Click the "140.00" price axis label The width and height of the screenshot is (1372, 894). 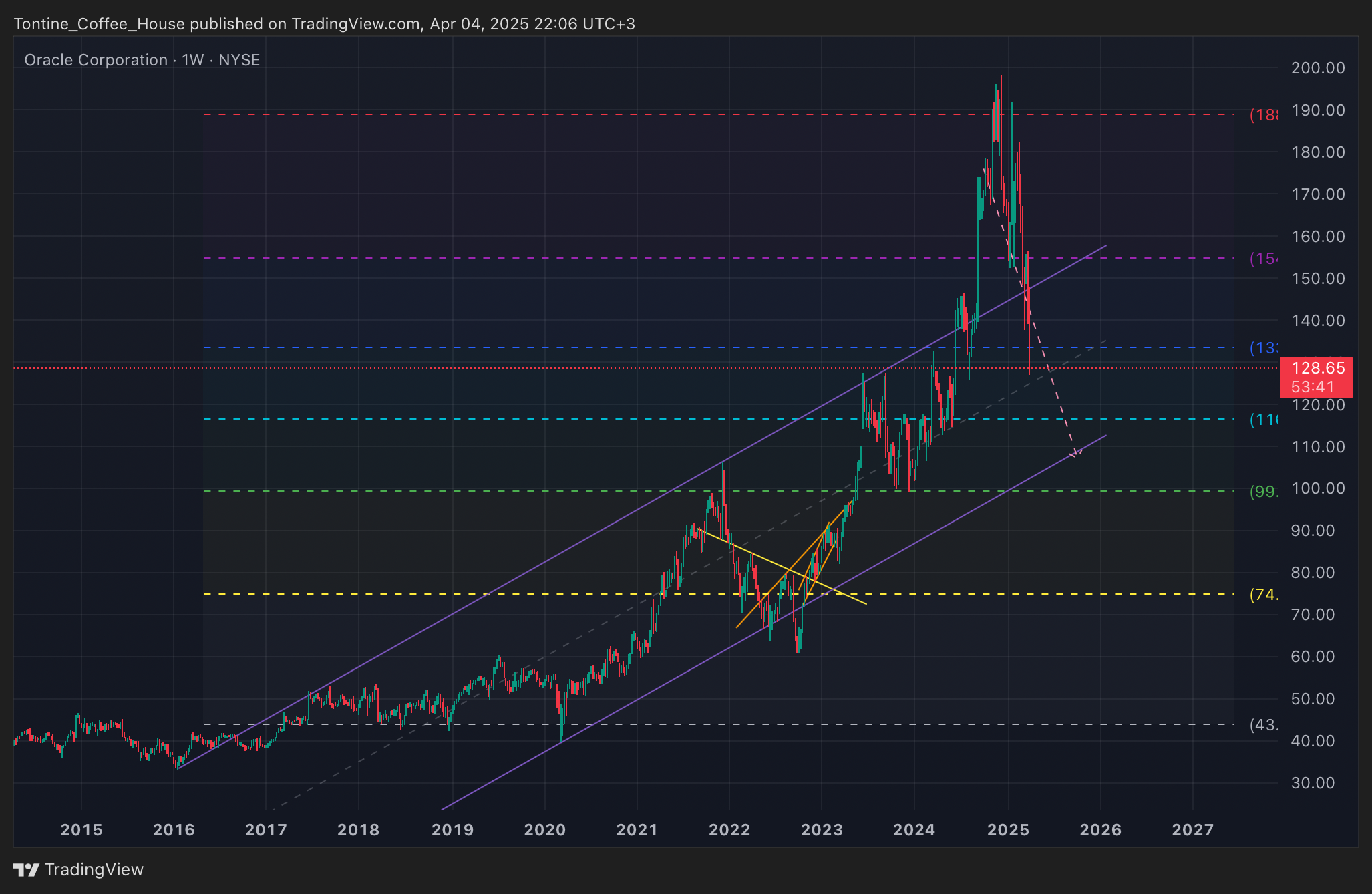tap(1318, 321)
